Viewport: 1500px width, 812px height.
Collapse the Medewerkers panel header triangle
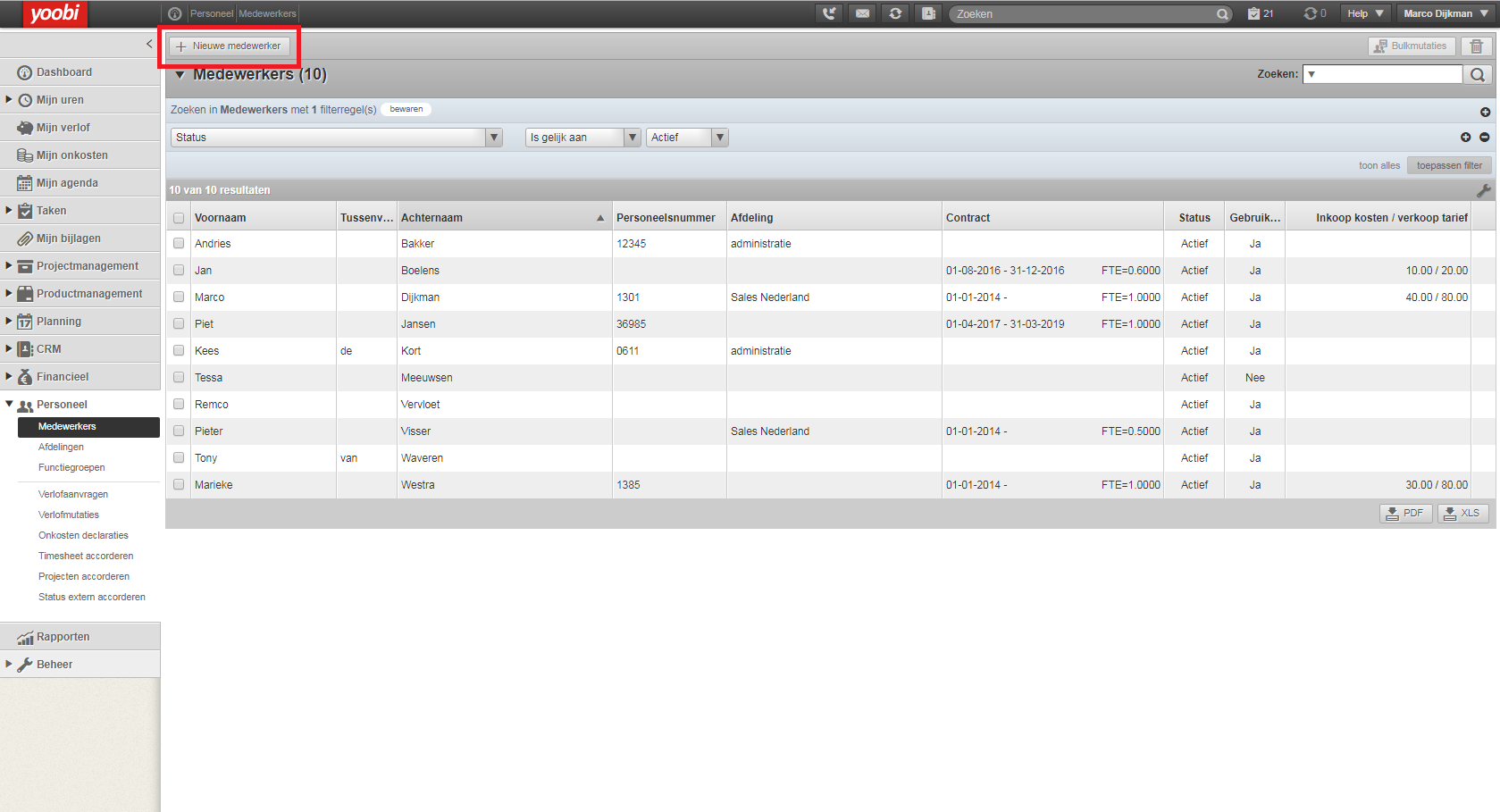[x=180, y=75]
